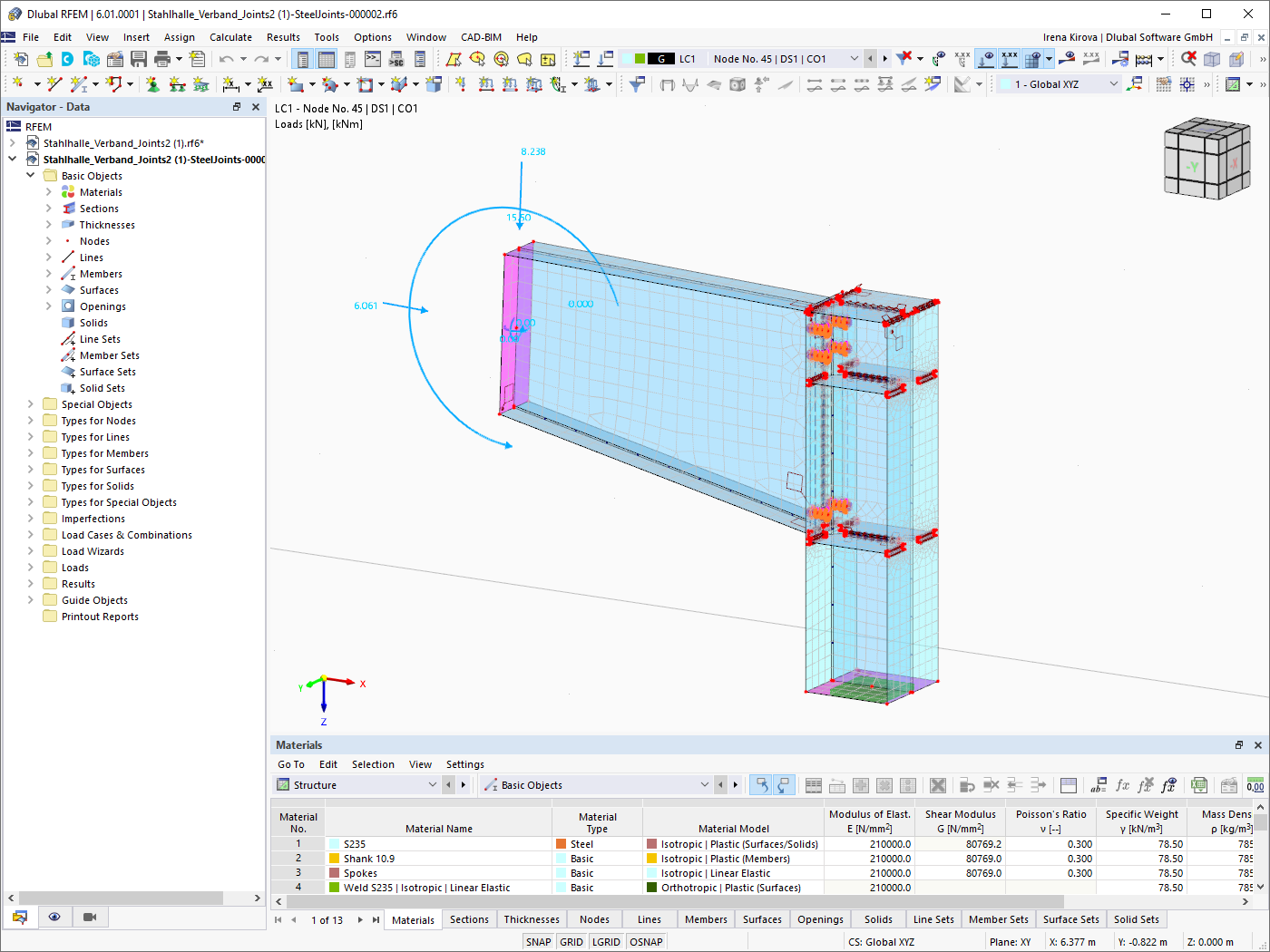Toggle the OSNAP status bar button
Screen dimensions: 1270x952
click(x=646, y=942)
